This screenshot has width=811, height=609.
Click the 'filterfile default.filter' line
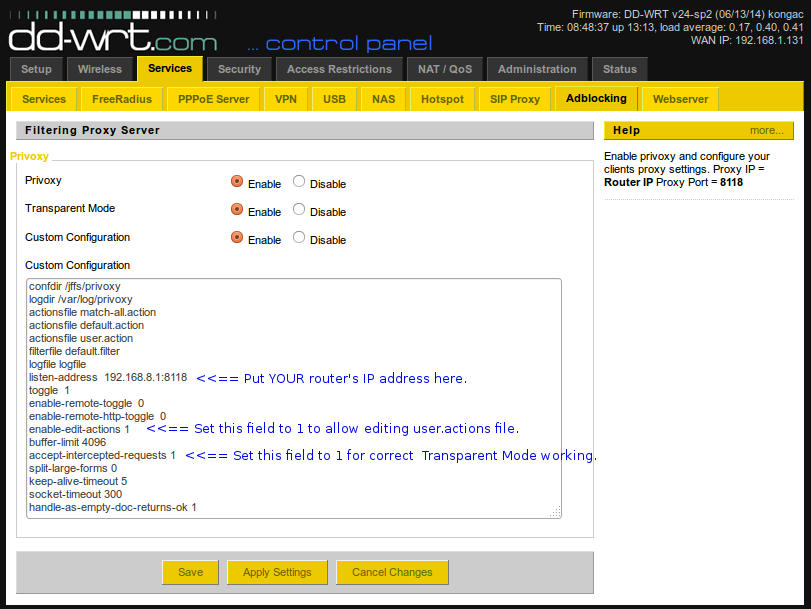74,351
